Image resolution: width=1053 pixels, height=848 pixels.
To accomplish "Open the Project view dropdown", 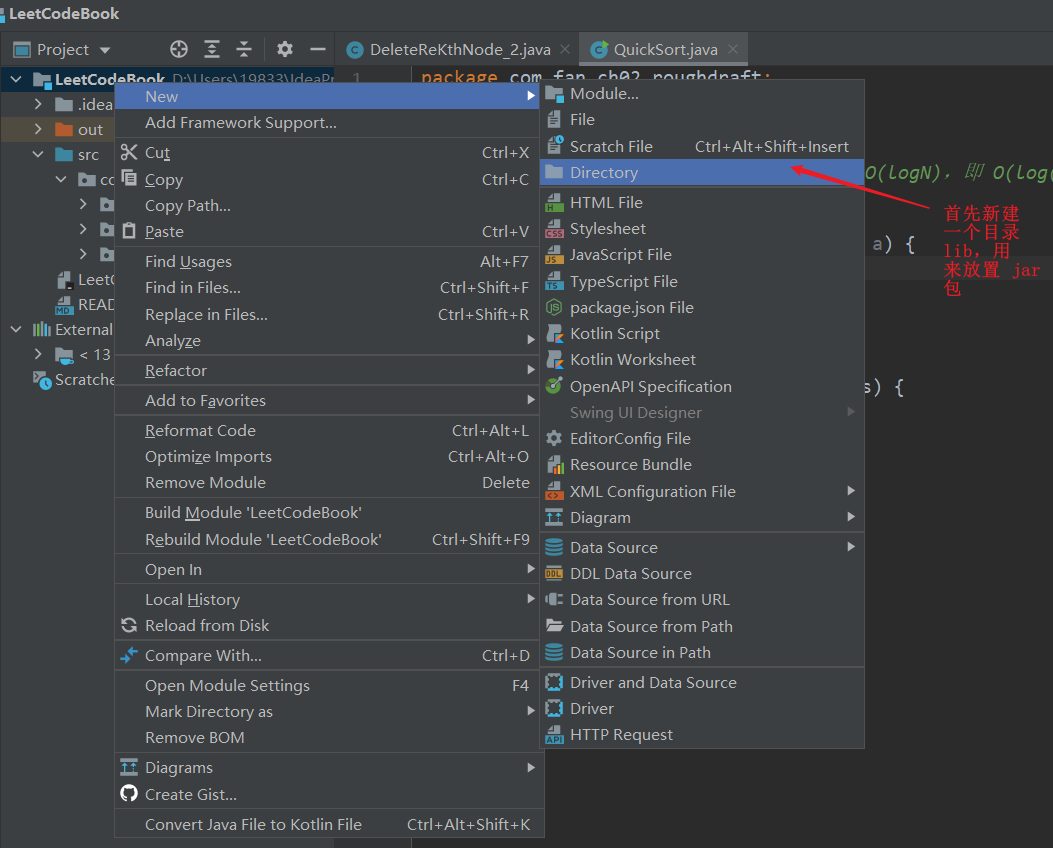I will [x=105, y=50].
